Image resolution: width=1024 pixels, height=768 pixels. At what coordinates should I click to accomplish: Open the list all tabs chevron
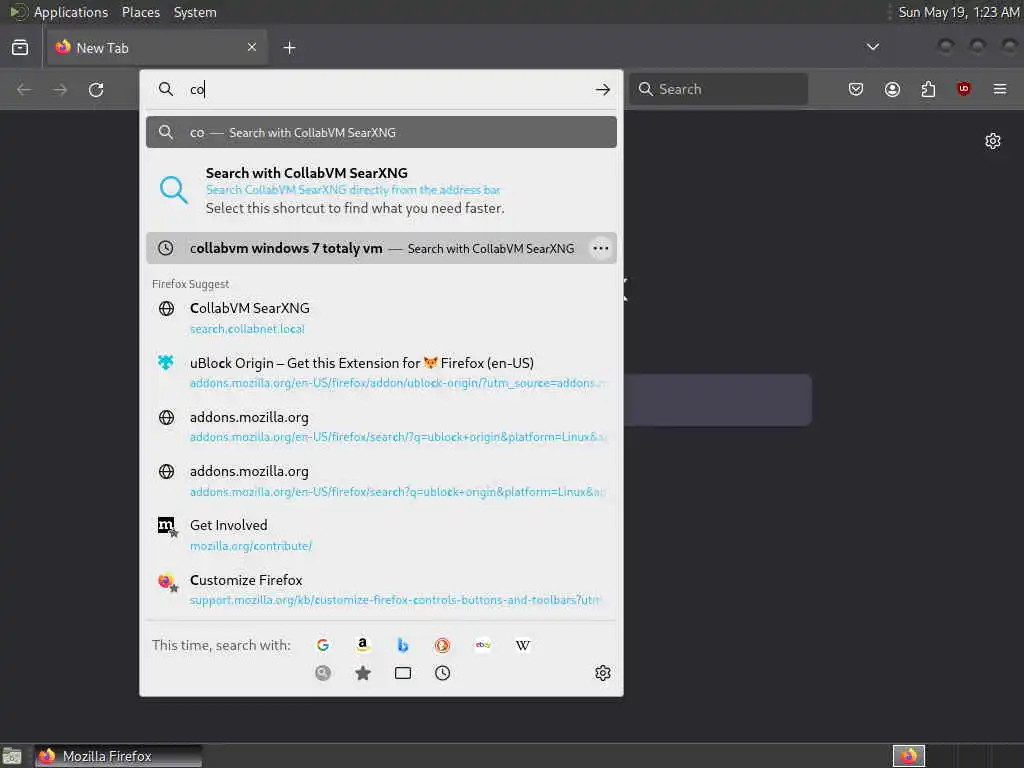[x=872, y=47]
